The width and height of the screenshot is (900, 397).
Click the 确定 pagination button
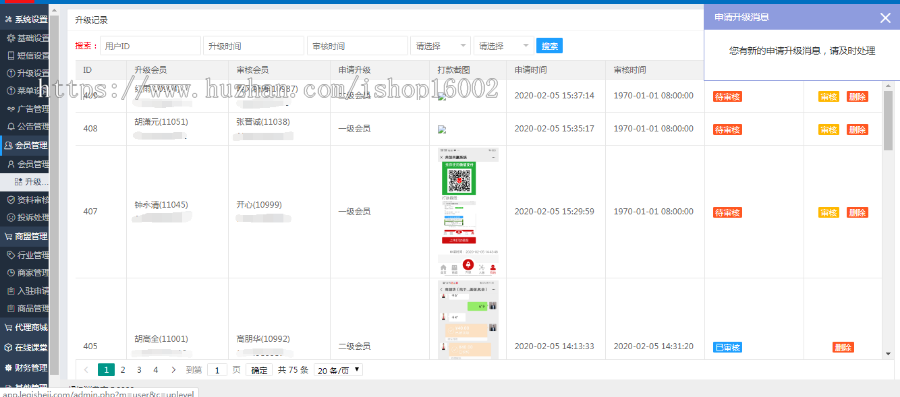[259, 370]
